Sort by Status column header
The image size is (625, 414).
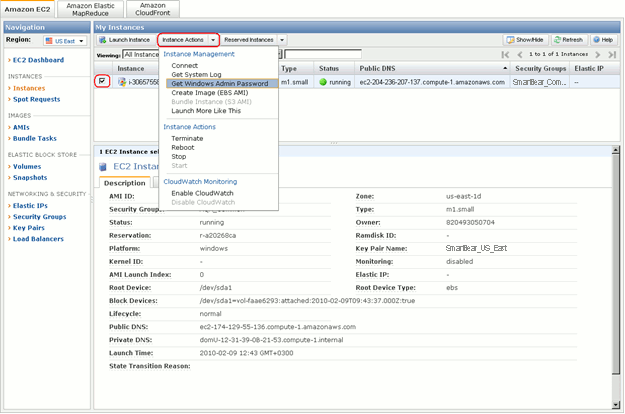[x=334, y=69]
